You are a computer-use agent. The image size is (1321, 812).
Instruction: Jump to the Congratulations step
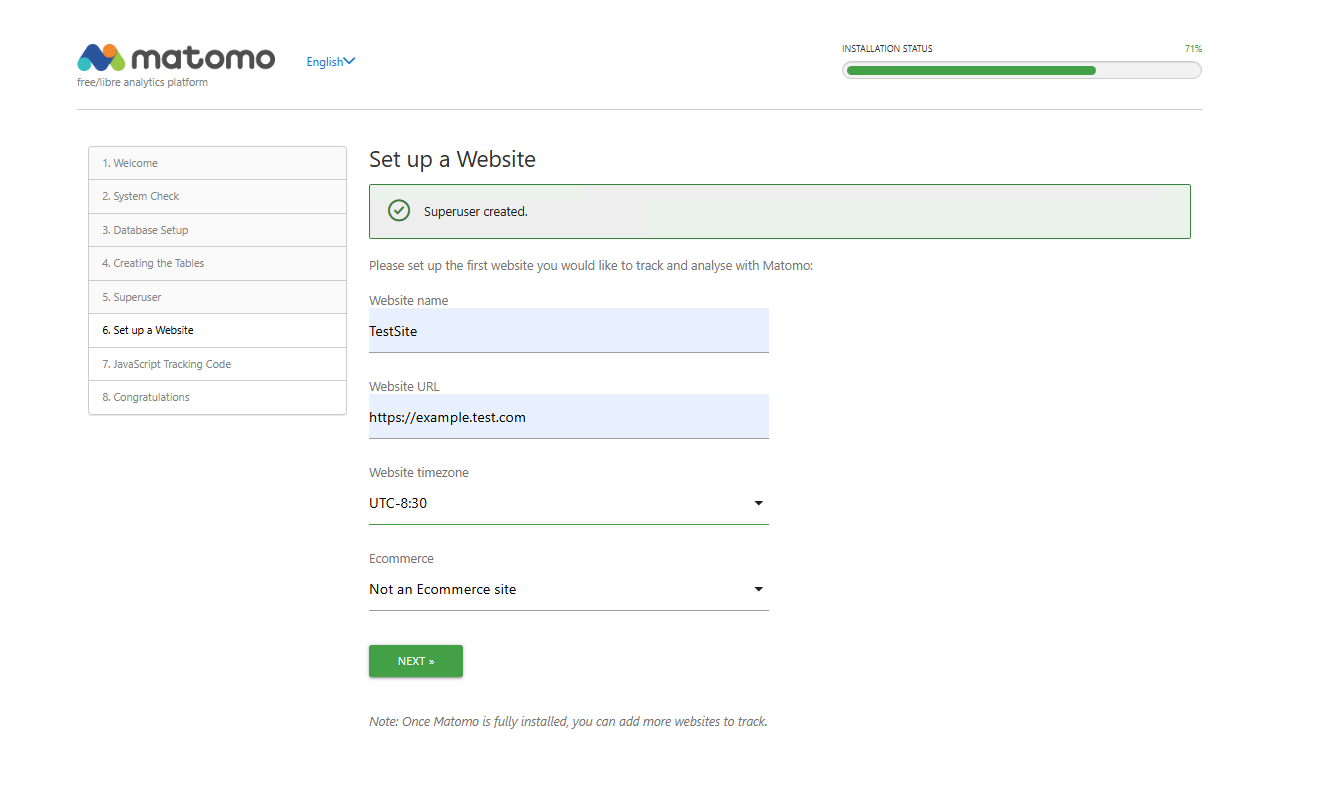tap(217, 397)
